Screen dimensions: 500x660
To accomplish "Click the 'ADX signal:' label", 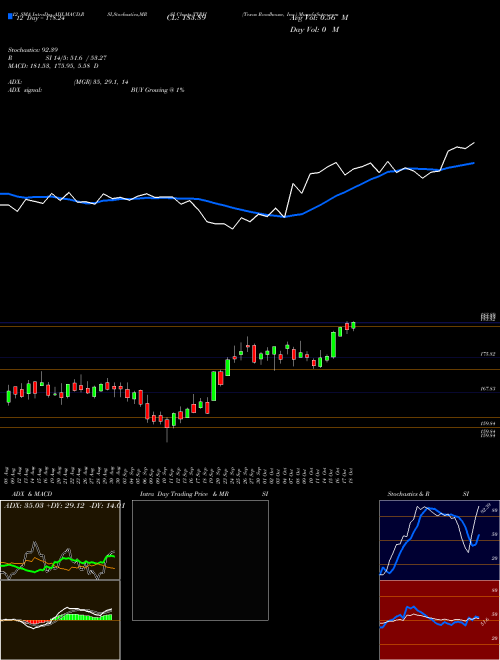I will (x=25, y=90).
